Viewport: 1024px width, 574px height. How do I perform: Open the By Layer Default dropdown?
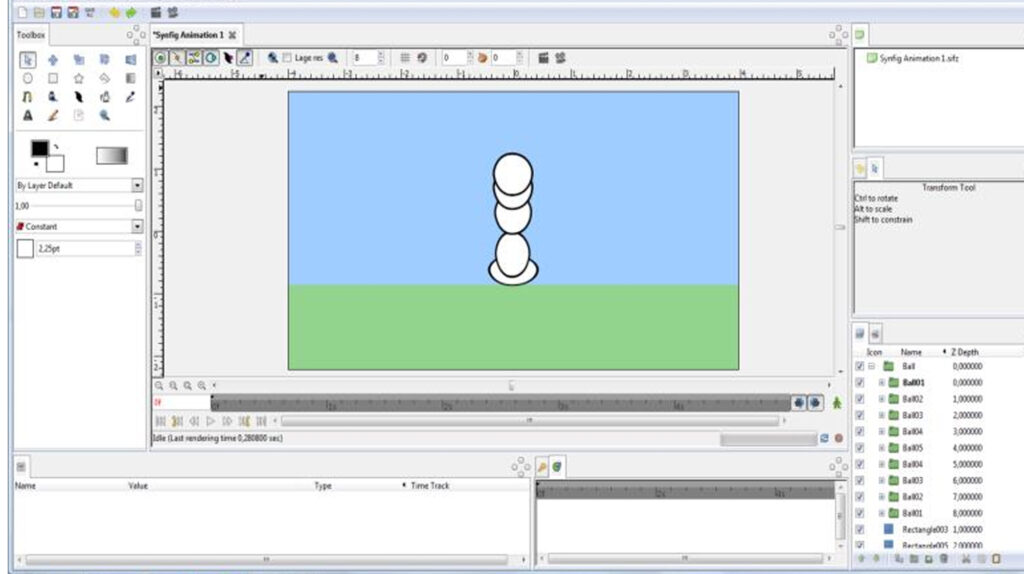coord(137,185)
